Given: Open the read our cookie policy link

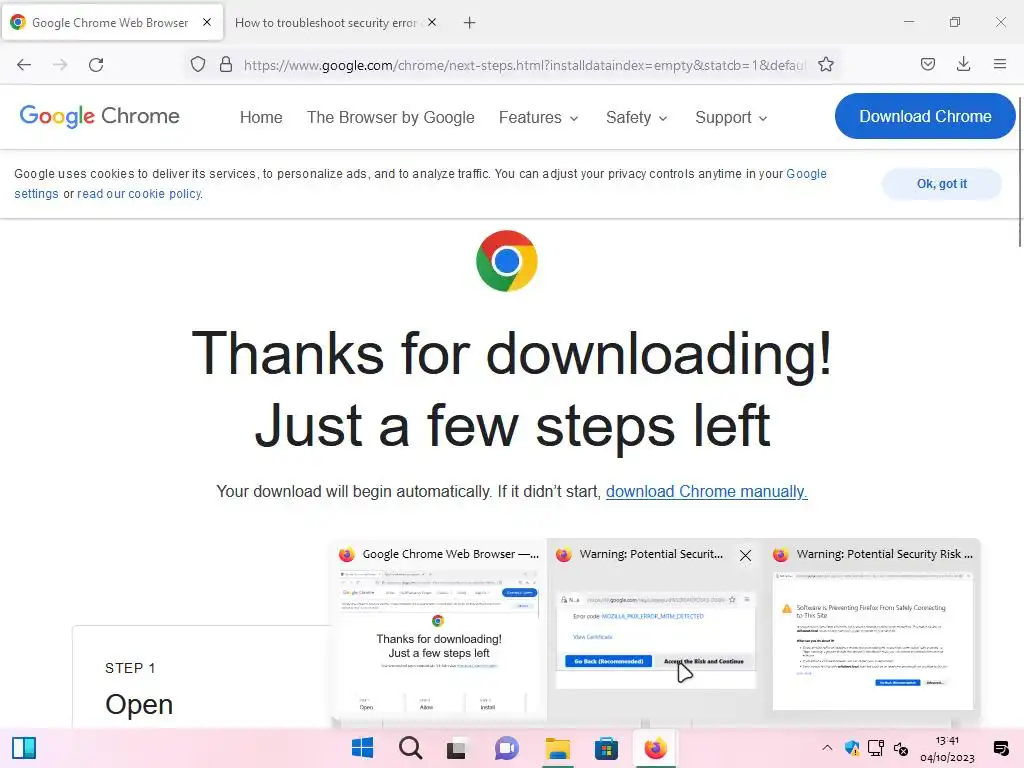Looking at the screenshot, I should pyautogui.click(x=140, y=194).
